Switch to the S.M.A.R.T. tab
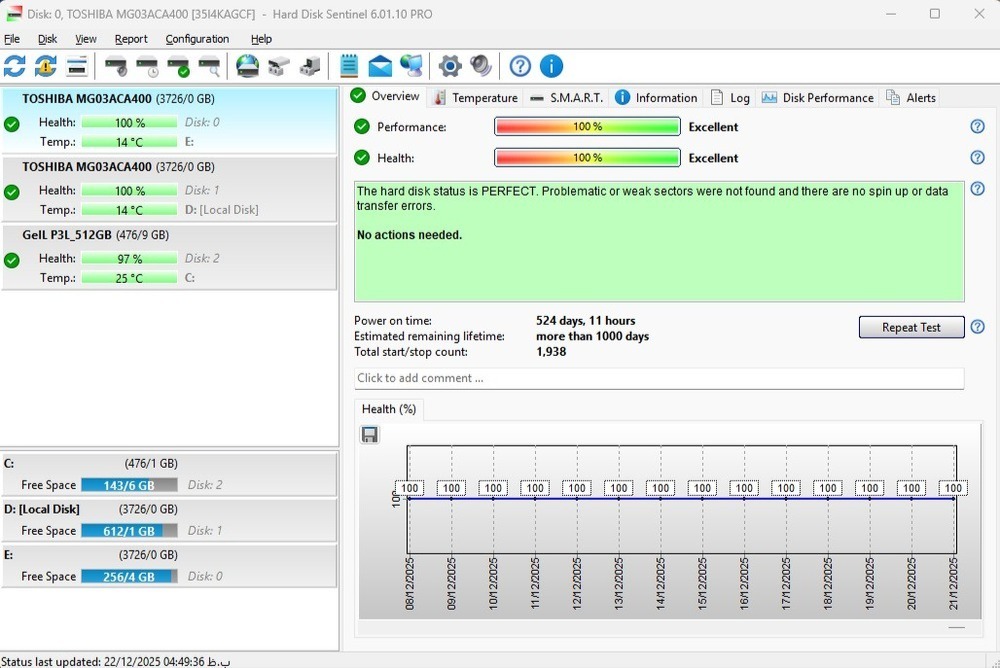 point(566,97)
